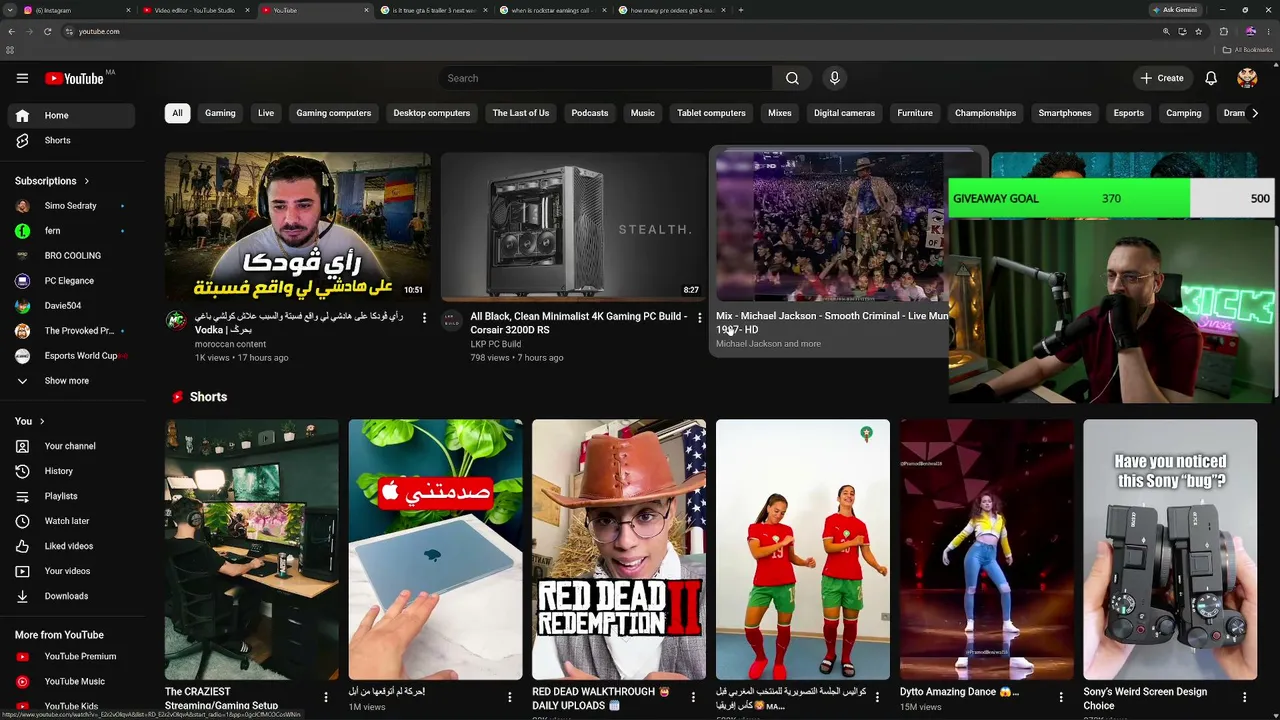1280x720 pixels.
Task: Open Your videos
Action: 70,571
